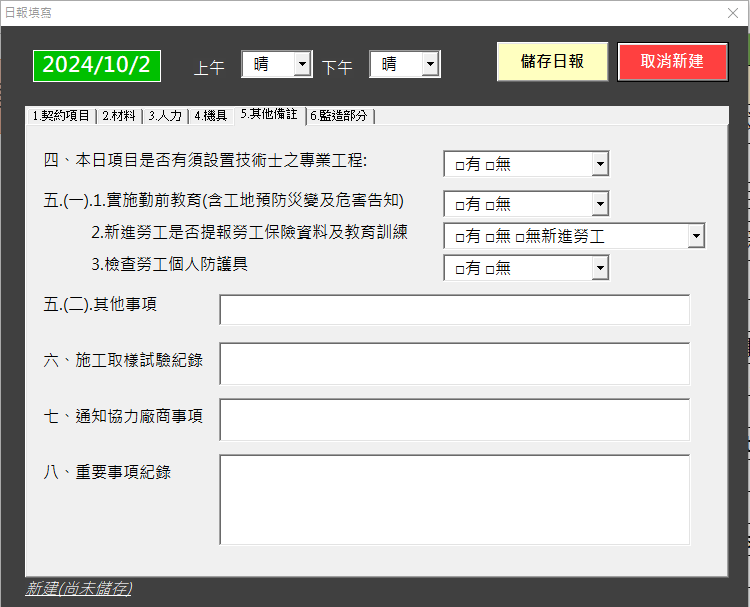The image size is (750, 607).
Task: Click the 儲存日報 save button
Action: [x=552, y=62]
